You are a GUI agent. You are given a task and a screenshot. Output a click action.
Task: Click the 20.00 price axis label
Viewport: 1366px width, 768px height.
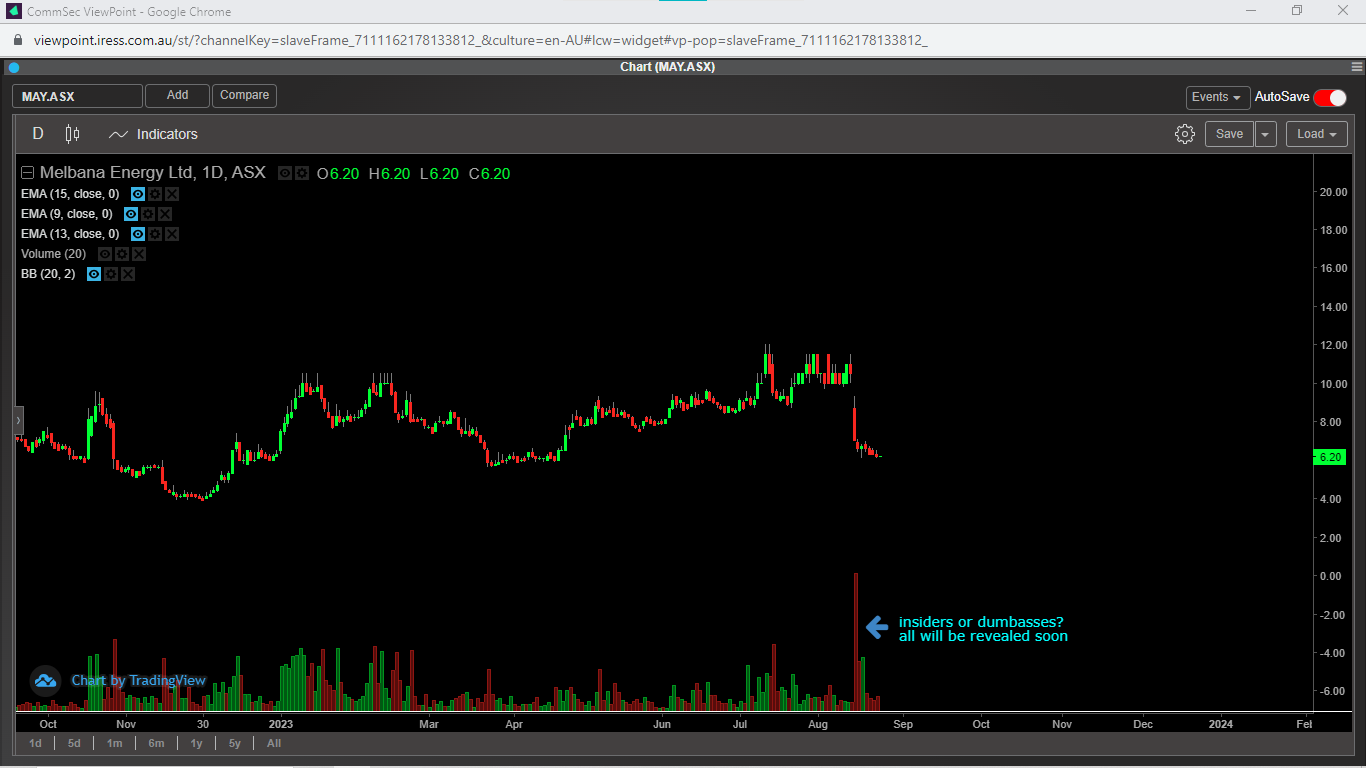pos(1333,192)
